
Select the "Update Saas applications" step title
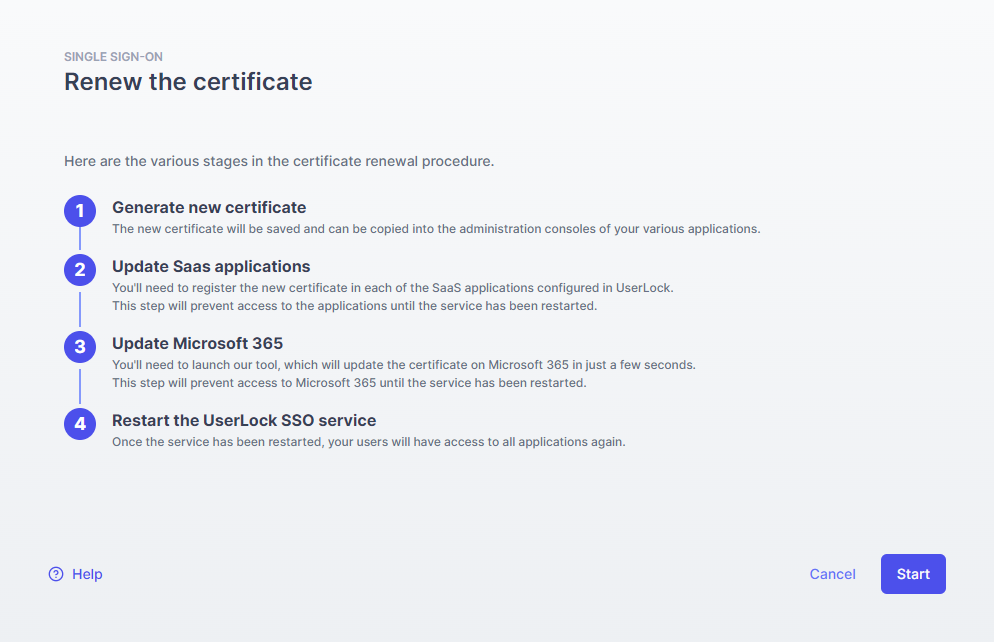coord(211,267)
